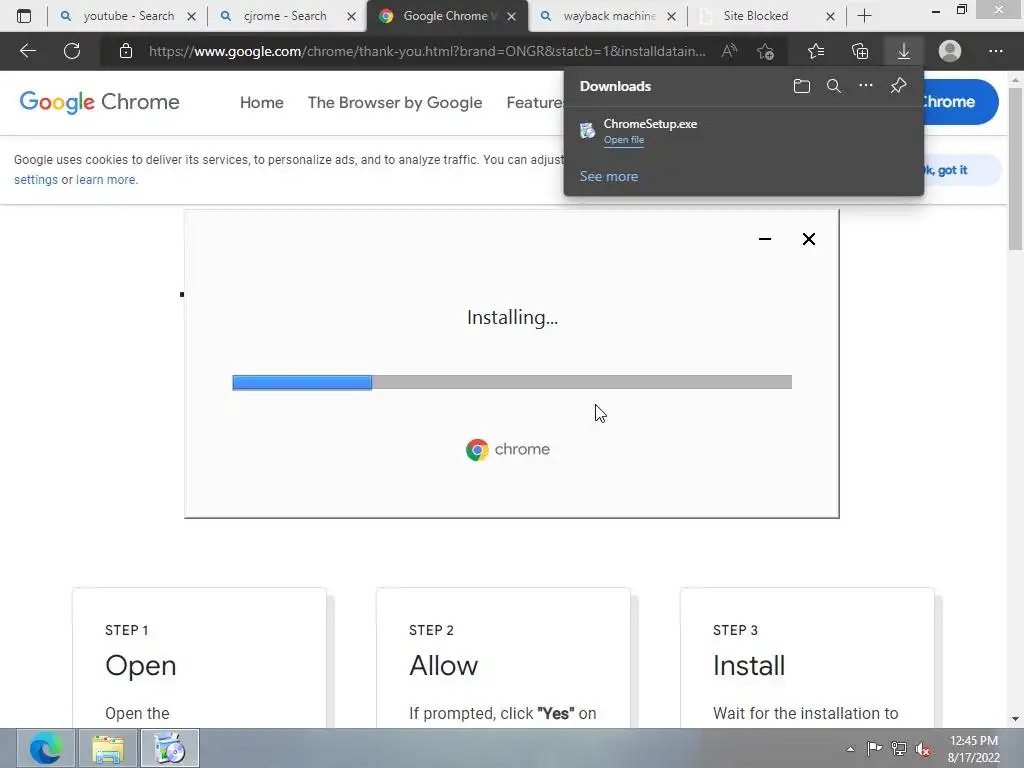Image resolution: width=1024 pixels, height=768 pixels.
Task: Click the Installing... status text
Action: (512, 317)
